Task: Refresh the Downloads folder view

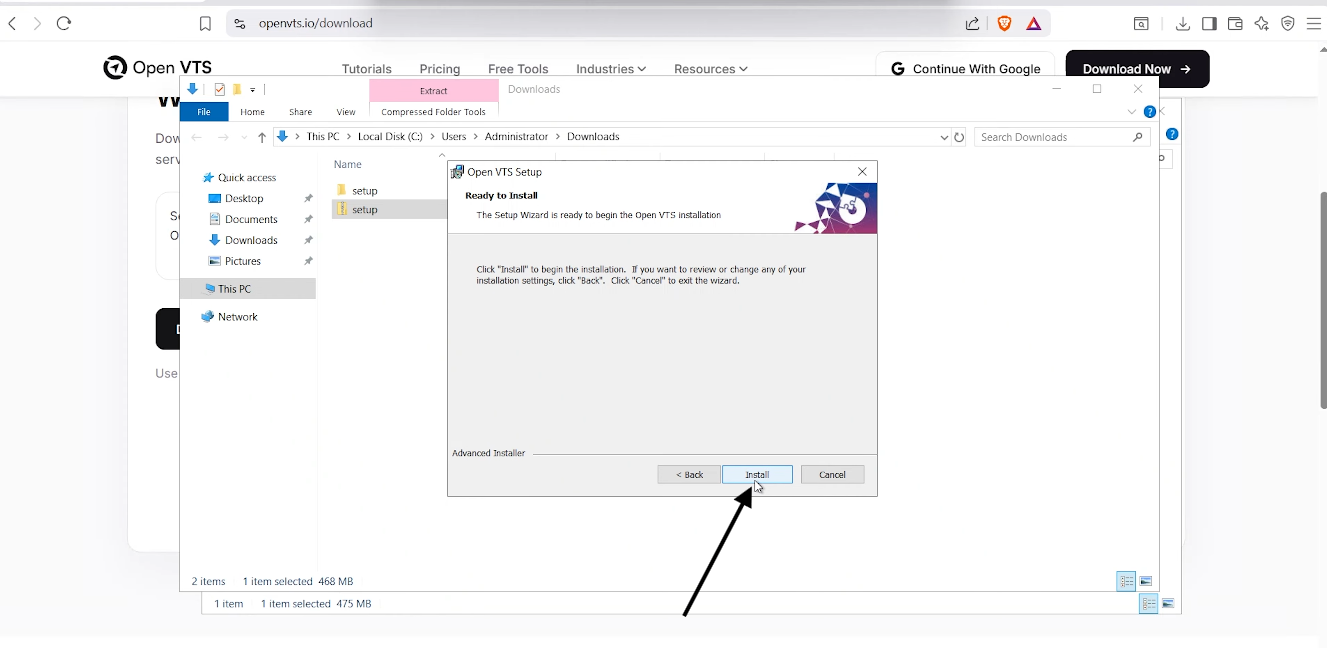Action: point(959,137)
